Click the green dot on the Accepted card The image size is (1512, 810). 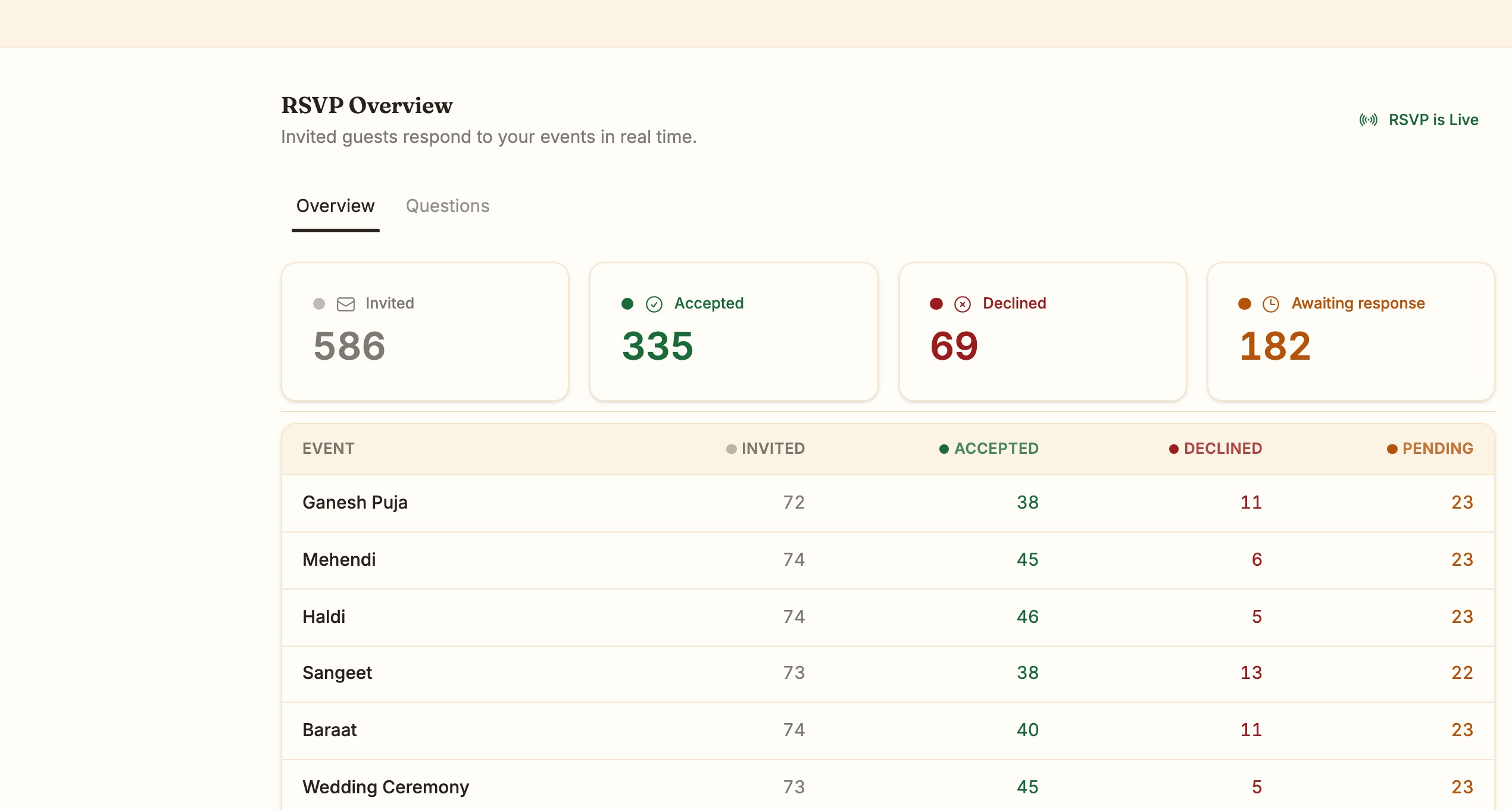627,304
